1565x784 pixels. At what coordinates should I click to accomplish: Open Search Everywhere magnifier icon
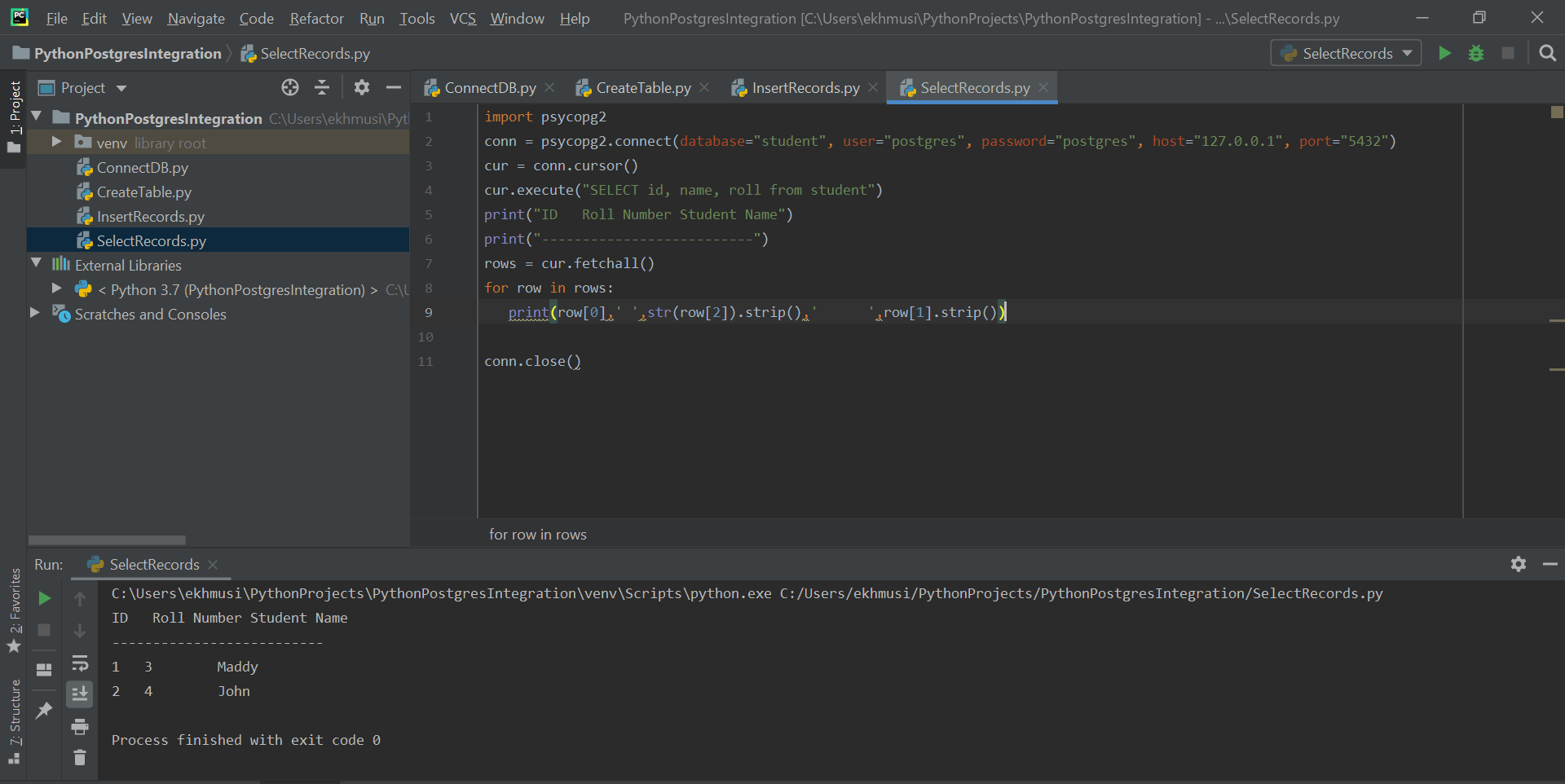click(x=1547, y=53)
